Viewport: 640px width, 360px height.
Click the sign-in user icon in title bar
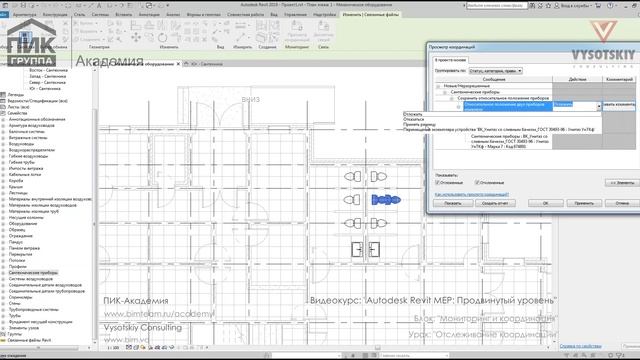pyautogui.click(x=556, y=6)
